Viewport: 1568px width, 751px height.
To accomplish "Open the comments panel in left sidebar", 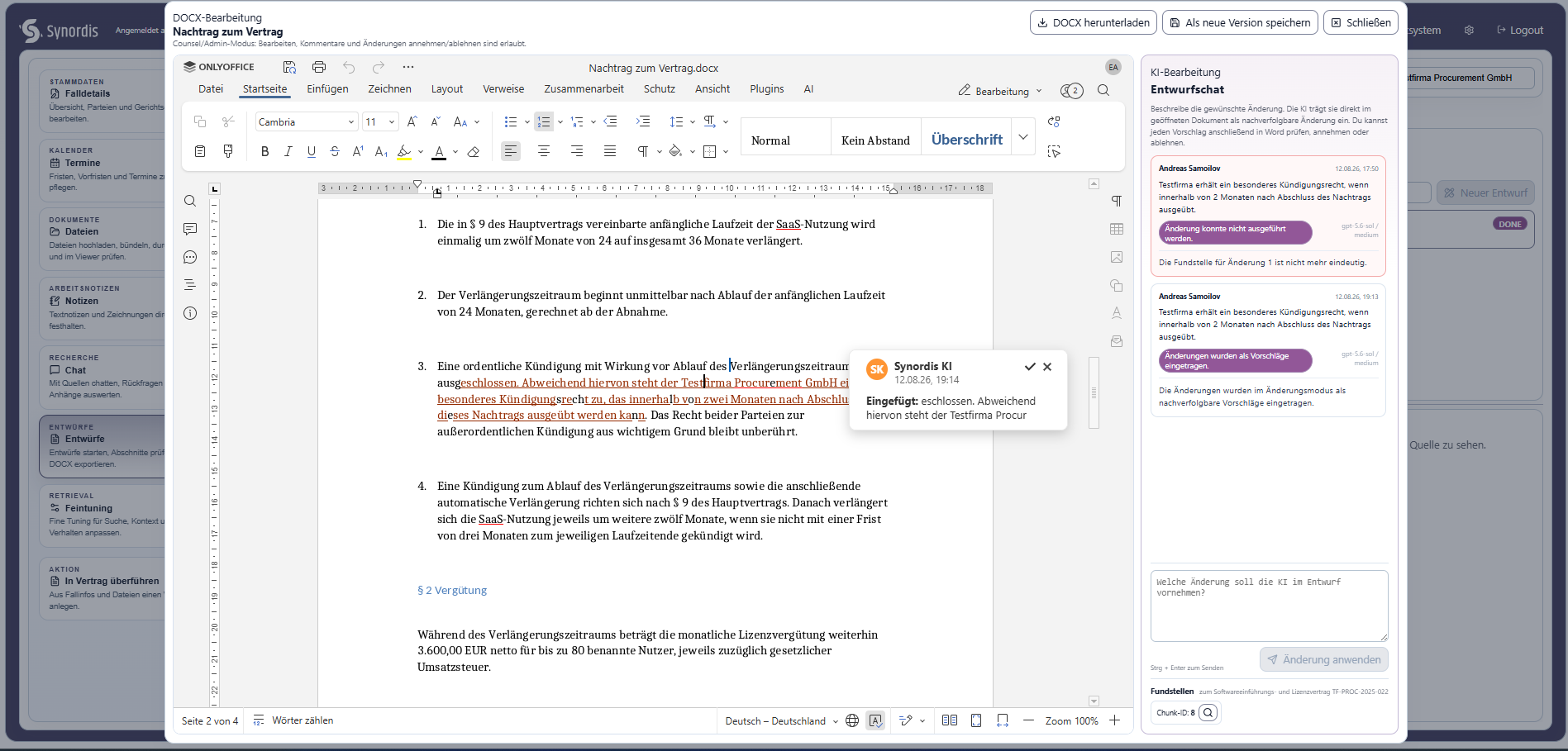I will [x=190, y=229].
